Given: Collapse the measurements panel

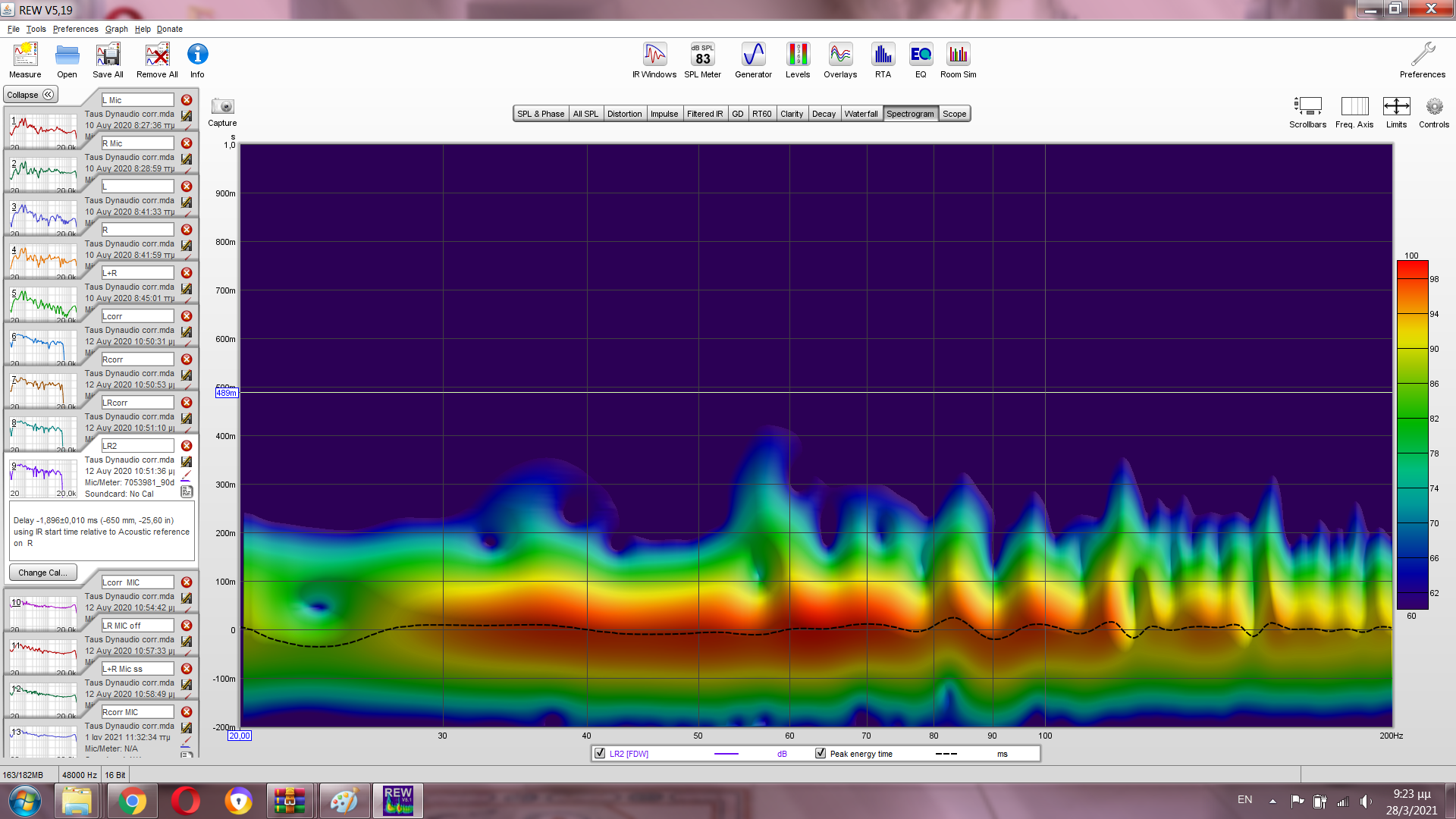Looking at the screenshot, I should tap(30, 95).
